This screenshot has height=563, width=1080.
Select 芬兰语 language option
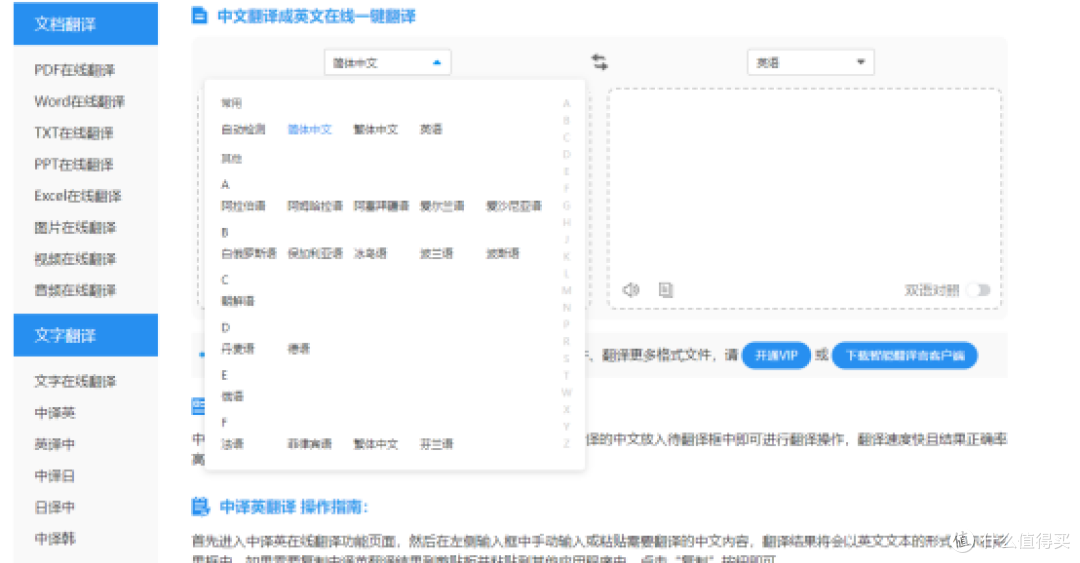click(437, 444)
